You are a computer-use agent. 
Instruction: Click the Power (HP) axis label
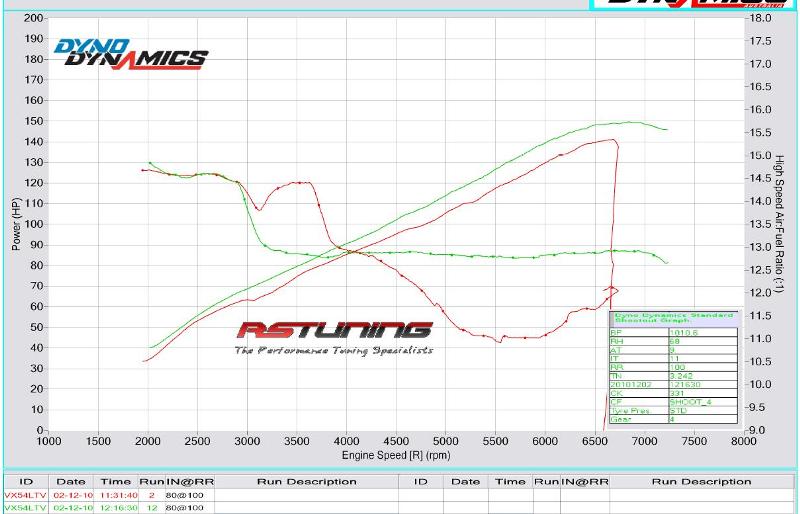pos(15,224)
